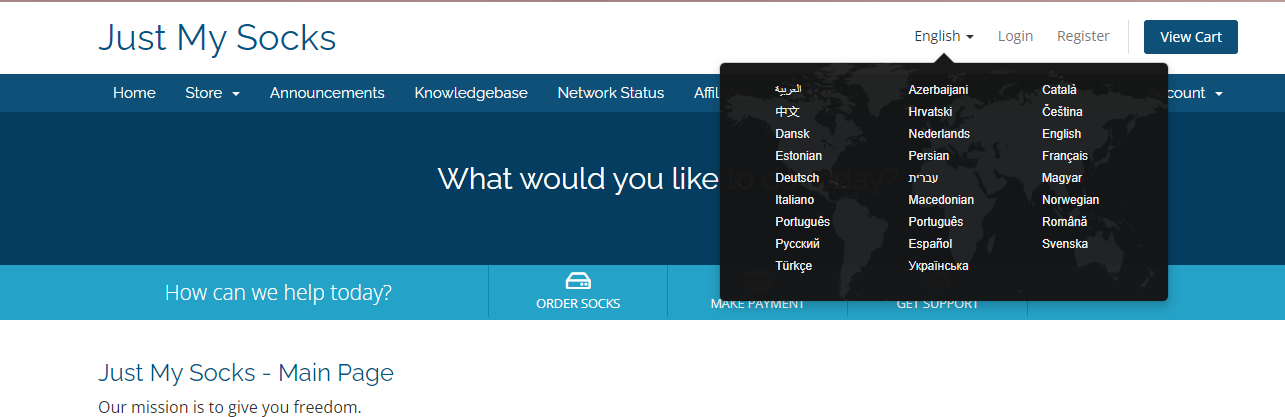Open the English language dropdown
The height and width of the screenshot is (417, 1285).
[944, 36]
